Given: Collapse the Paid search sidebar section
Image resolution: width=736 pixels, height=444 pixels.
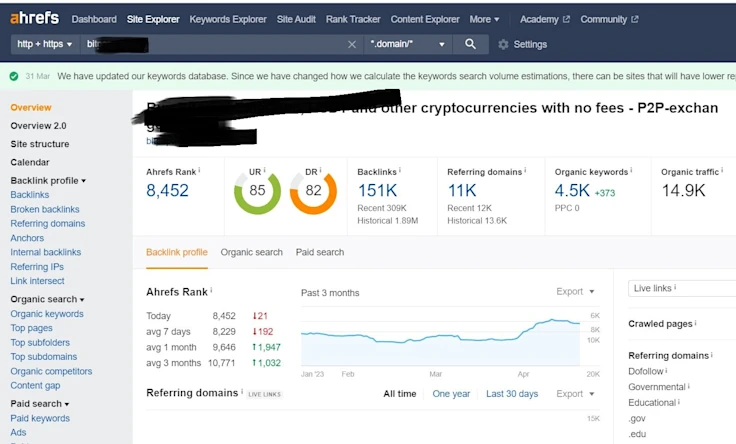Looking at the screenshot, I should coord(39,404).
